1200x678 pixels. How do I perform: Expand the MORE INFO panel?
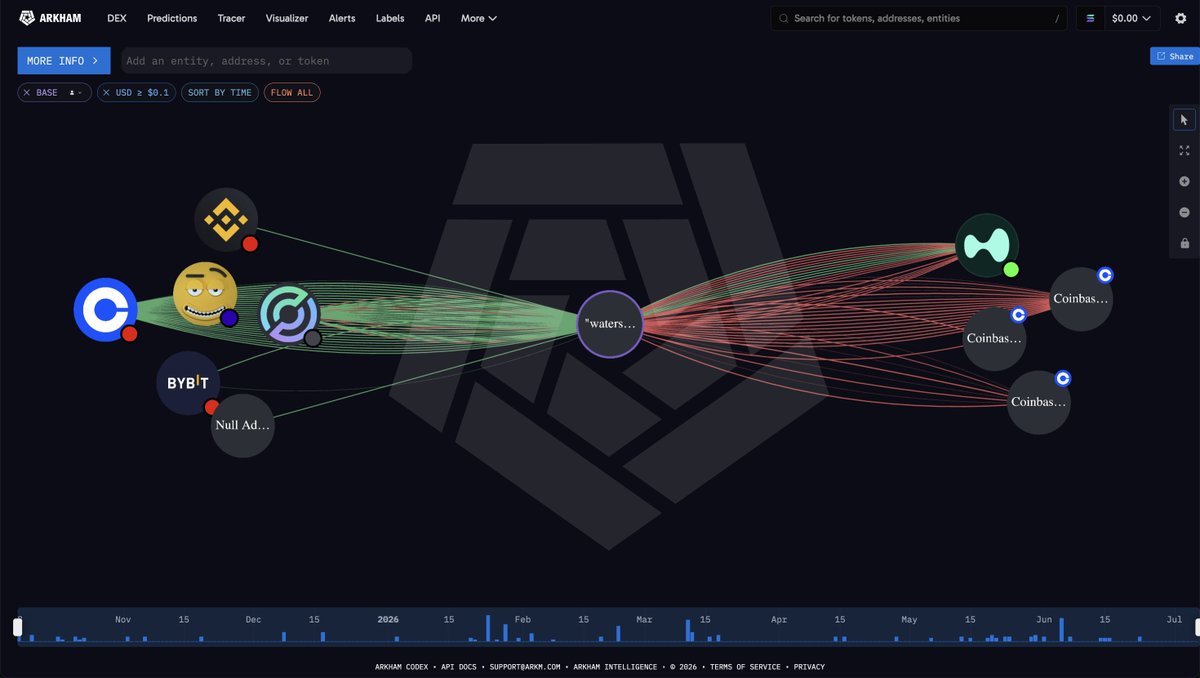click(64, 61)
